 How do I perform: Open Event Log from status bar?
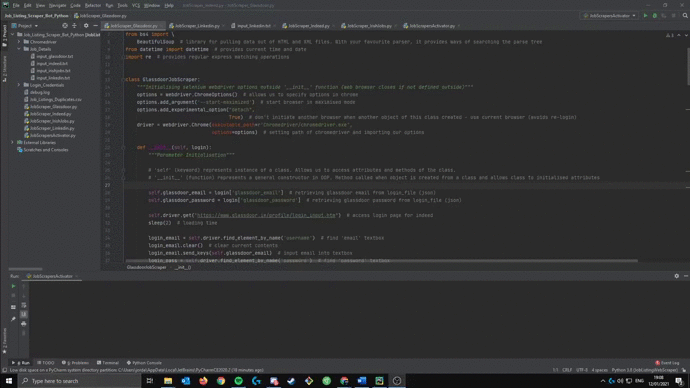(x=668, y=363)
